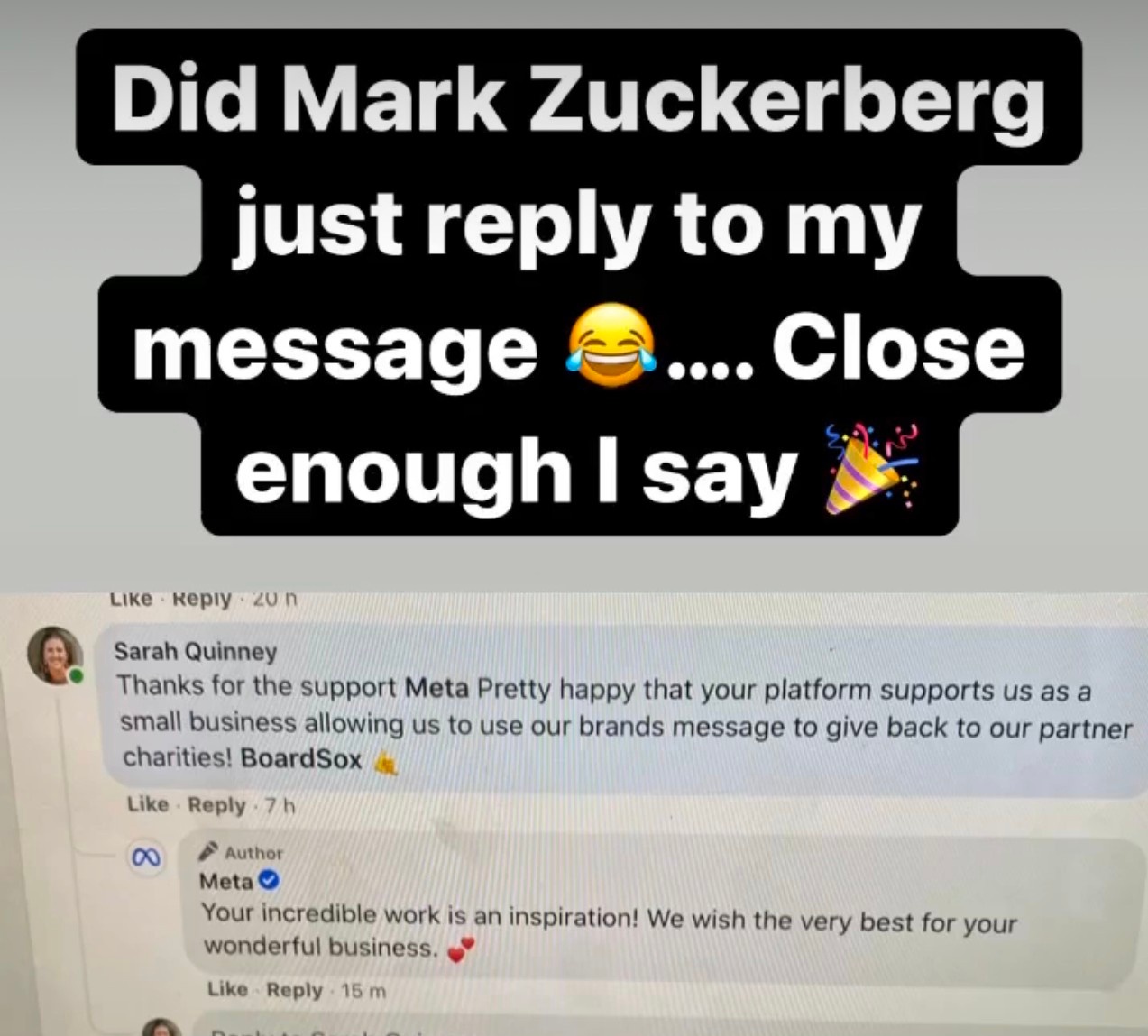The width and height of the screenshot is (1148, 1036).
Task: Open the Sarah Quinney name link
Action: coord(196,651)
